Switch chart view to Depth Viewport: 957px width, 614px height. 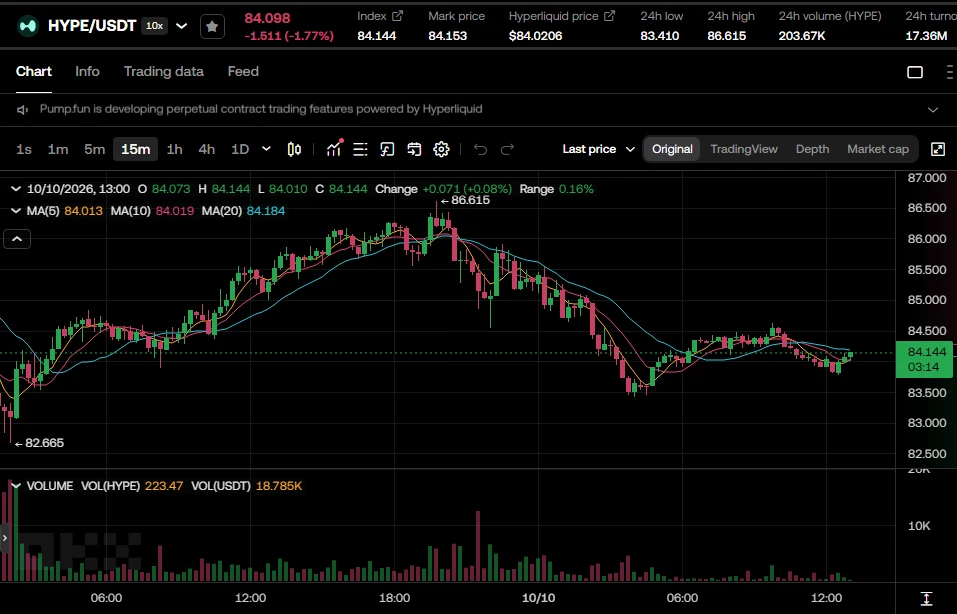tap(812, 150)
